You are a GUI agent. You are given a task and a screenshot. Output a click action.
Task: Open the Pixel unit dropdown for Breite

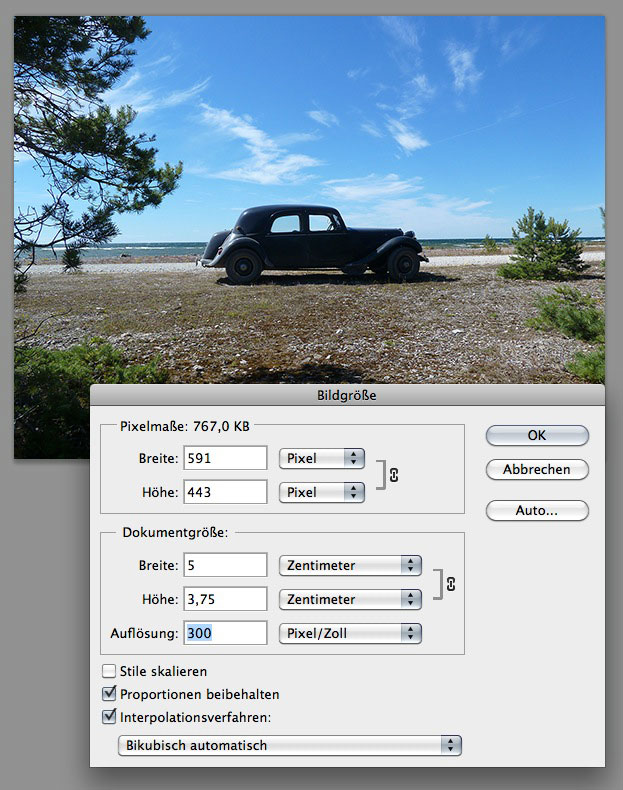322,458
